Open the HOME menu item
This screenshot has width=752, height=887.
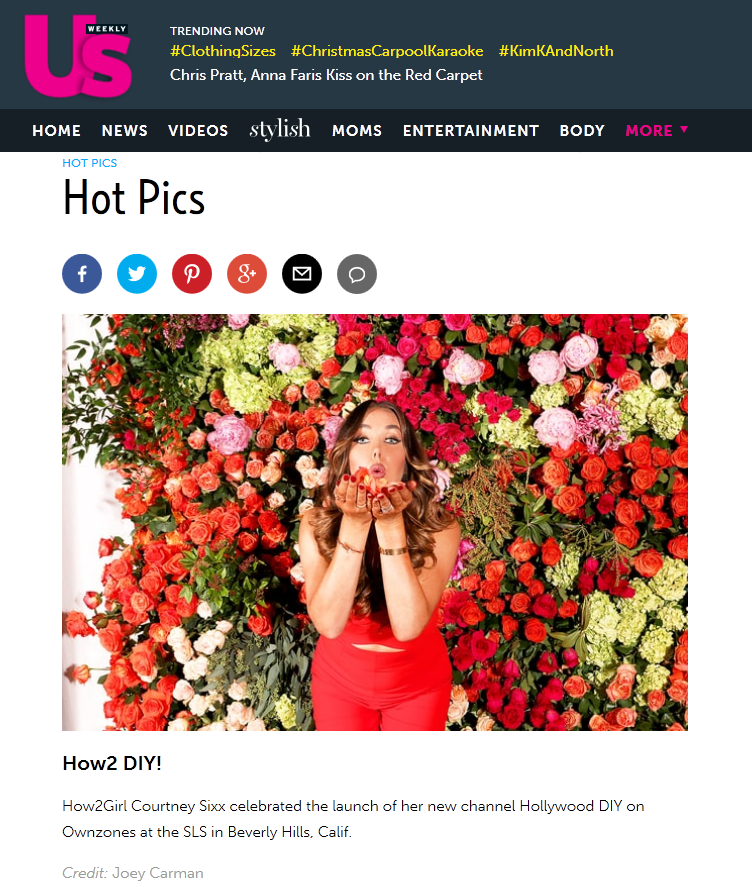[57, 131]
